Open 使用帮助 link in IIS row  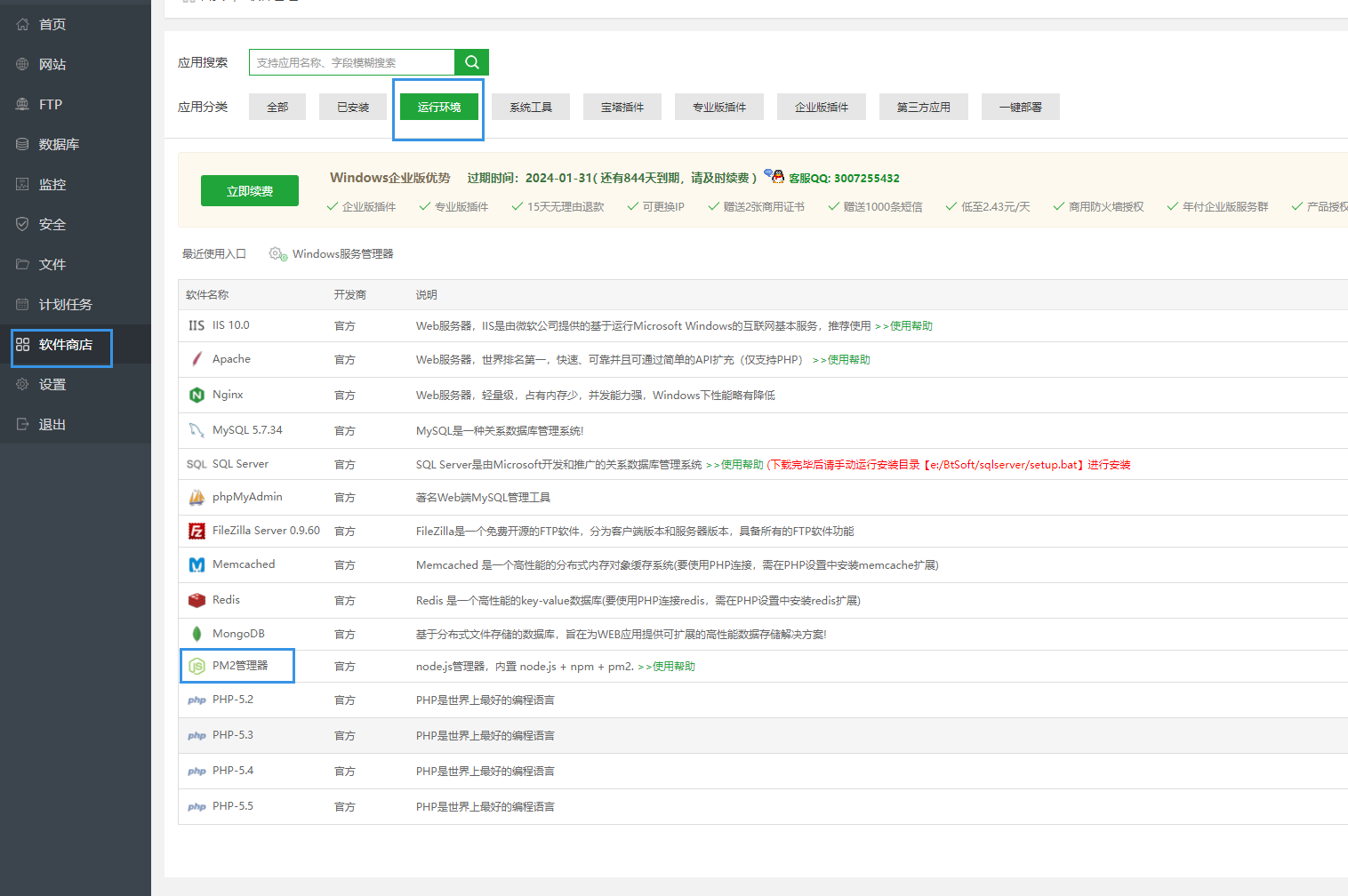coord(903,326)
